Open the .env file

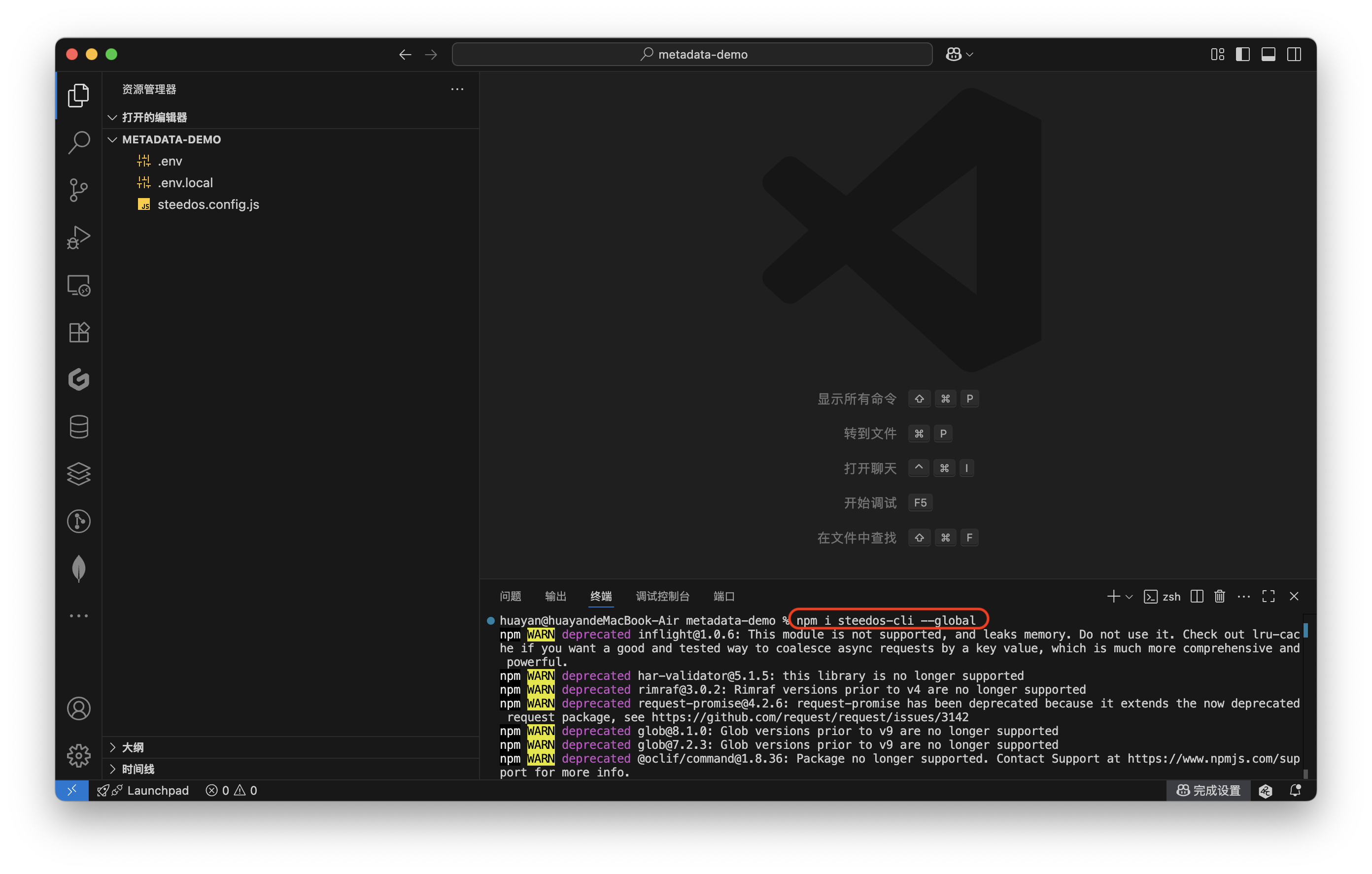click(x=291, y=161)
